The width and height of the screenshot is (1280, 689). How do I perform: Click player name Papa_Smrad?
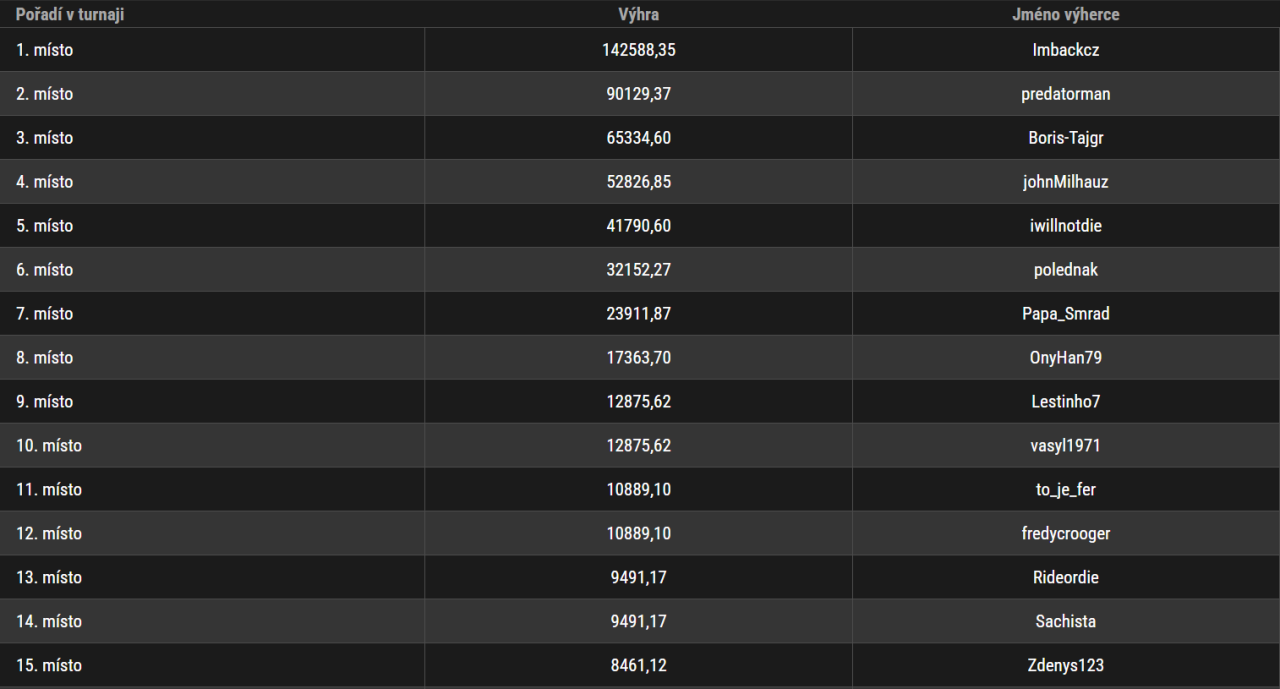pyautogui.click(x=1066, y=314)
